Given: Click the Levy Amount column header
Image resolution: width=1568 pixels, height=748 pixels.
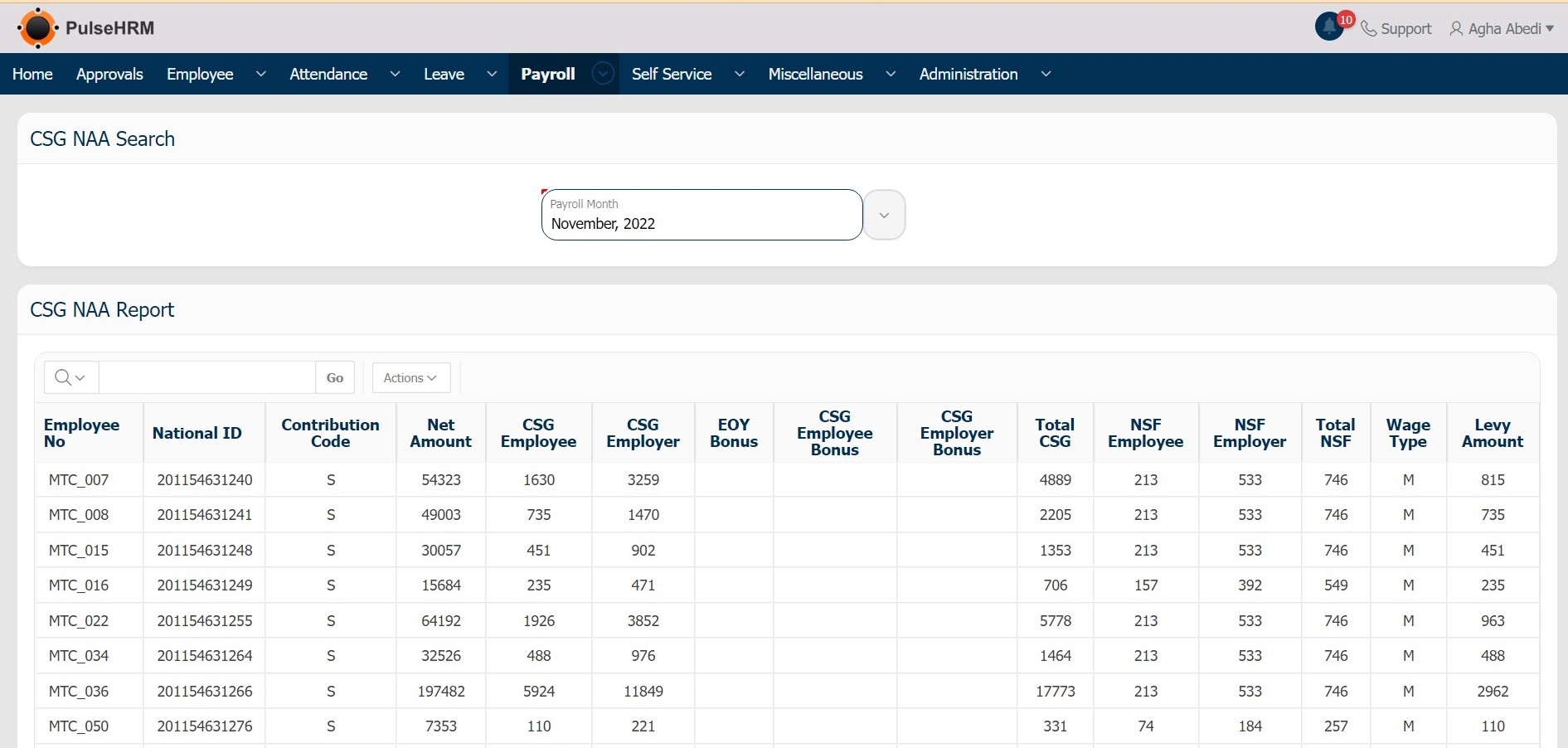Looking at the screenshot, I should pos(1492,433).
